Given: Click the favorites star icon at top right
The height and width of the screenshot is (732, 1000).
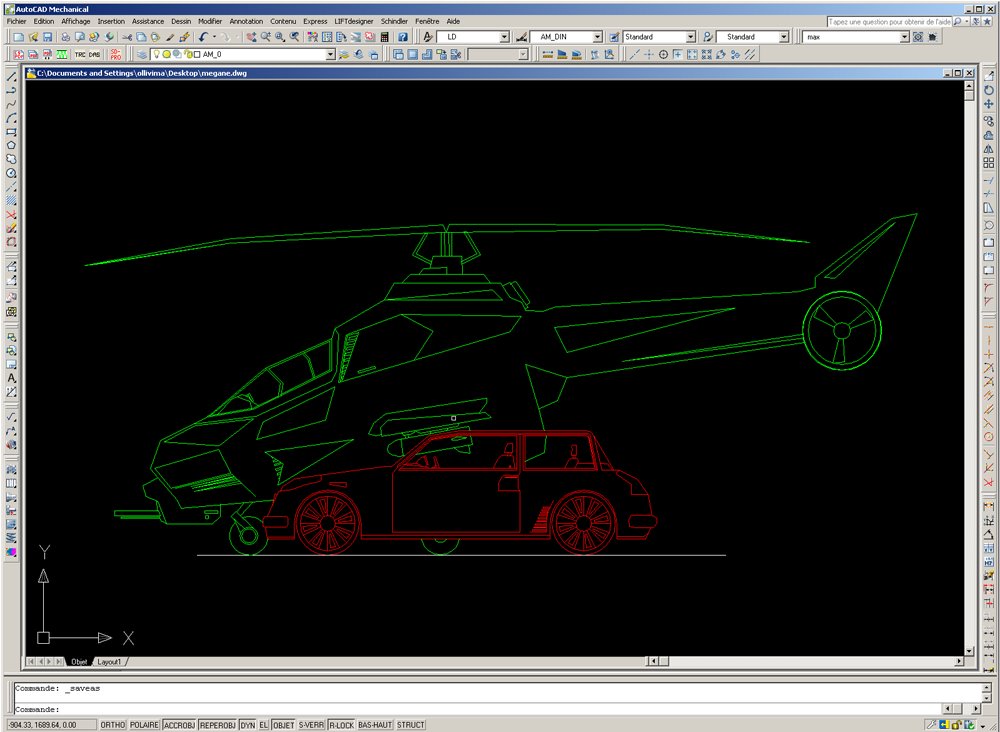Looking at the screenshot, I should pos(988,21).
